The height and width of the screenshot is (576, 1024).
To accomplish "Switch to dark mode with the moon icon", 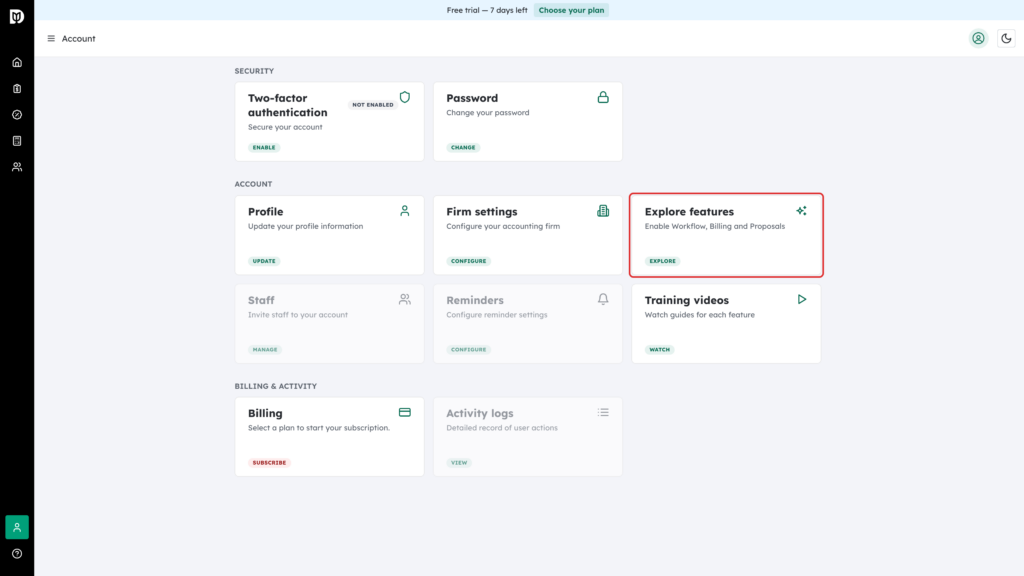I will point(1006,39).
